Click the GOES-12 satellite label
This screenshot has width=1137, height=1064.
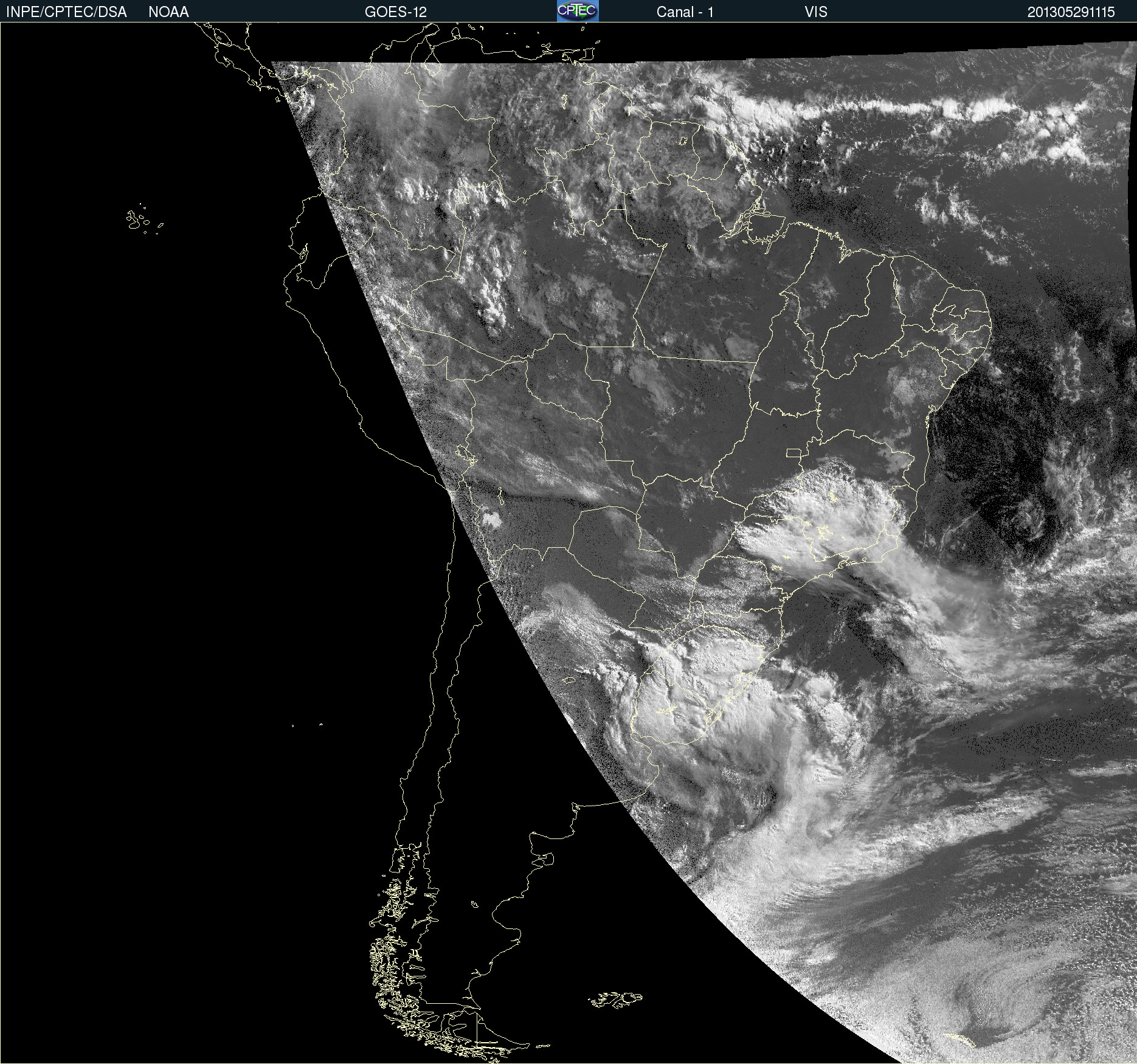396,12
